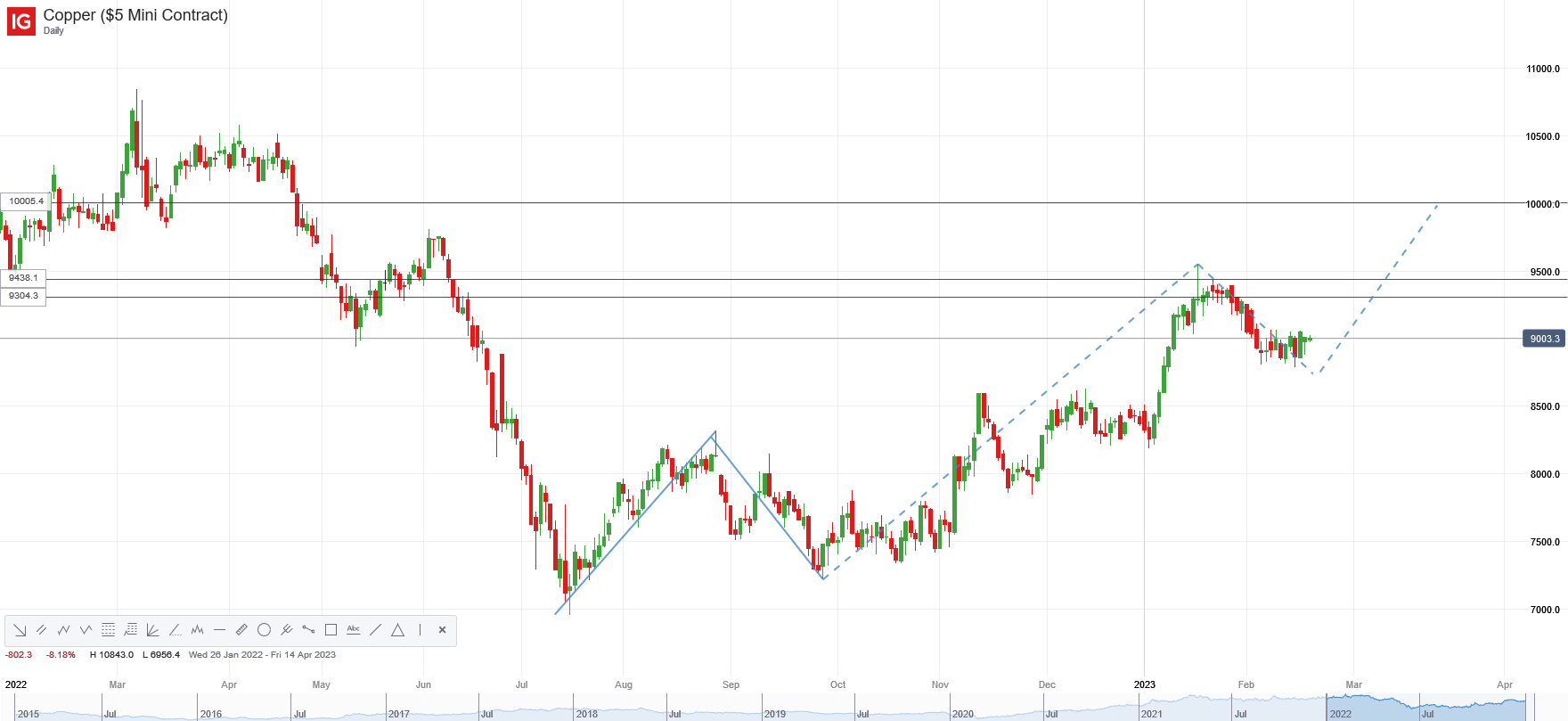The width and height of the screenshot is (1568, 721).
Task: Select the Fibonacci retracement tool
Action: pos(109,630)
